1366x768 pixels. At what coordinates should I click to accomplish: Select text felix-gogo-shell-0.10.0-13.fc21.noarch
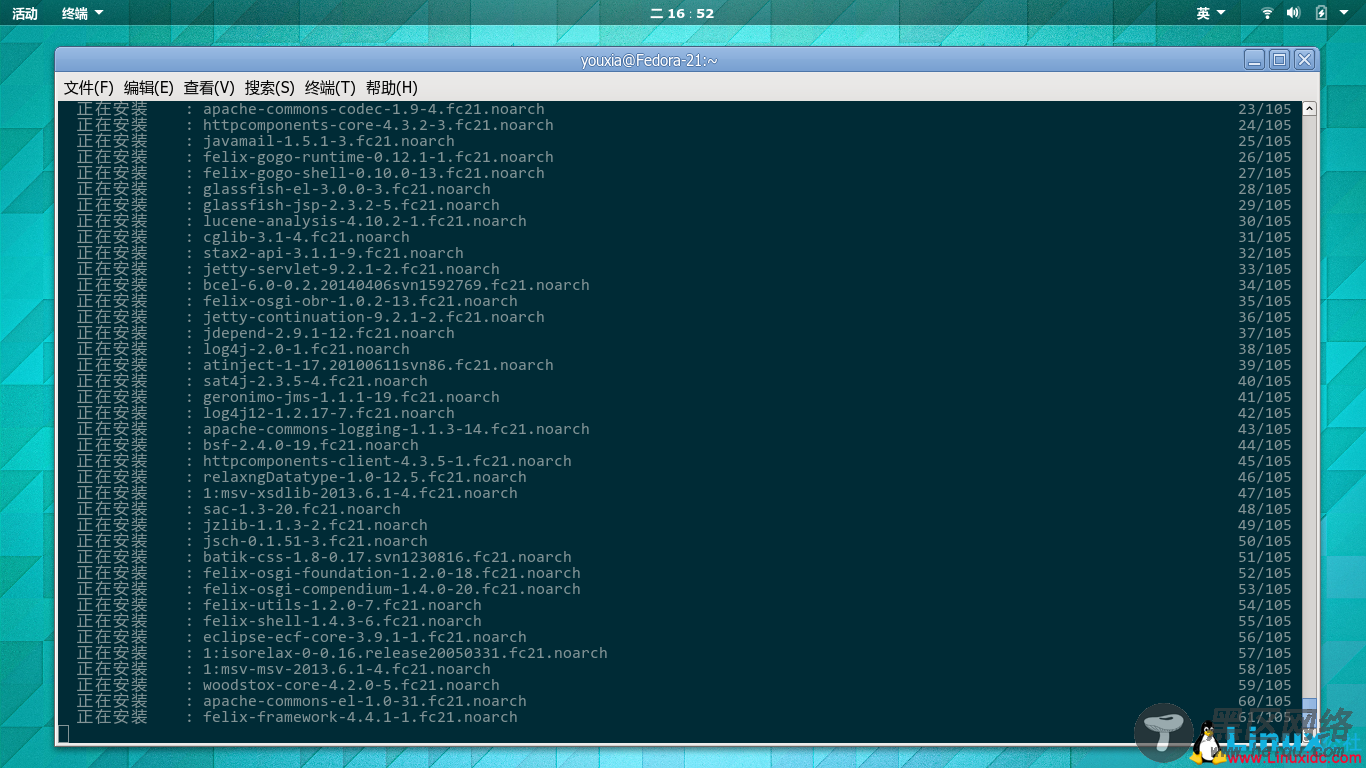tap(374, 173)
